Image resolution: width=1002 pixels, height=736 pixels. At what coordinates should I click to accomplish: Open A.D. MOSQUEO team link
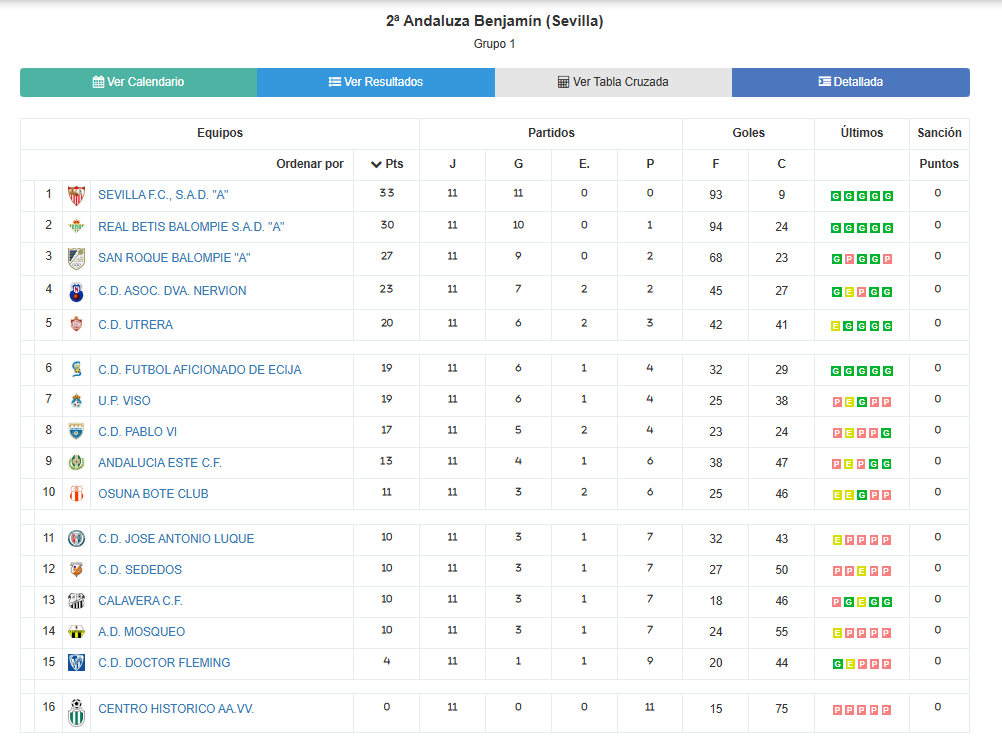[141, 632]
